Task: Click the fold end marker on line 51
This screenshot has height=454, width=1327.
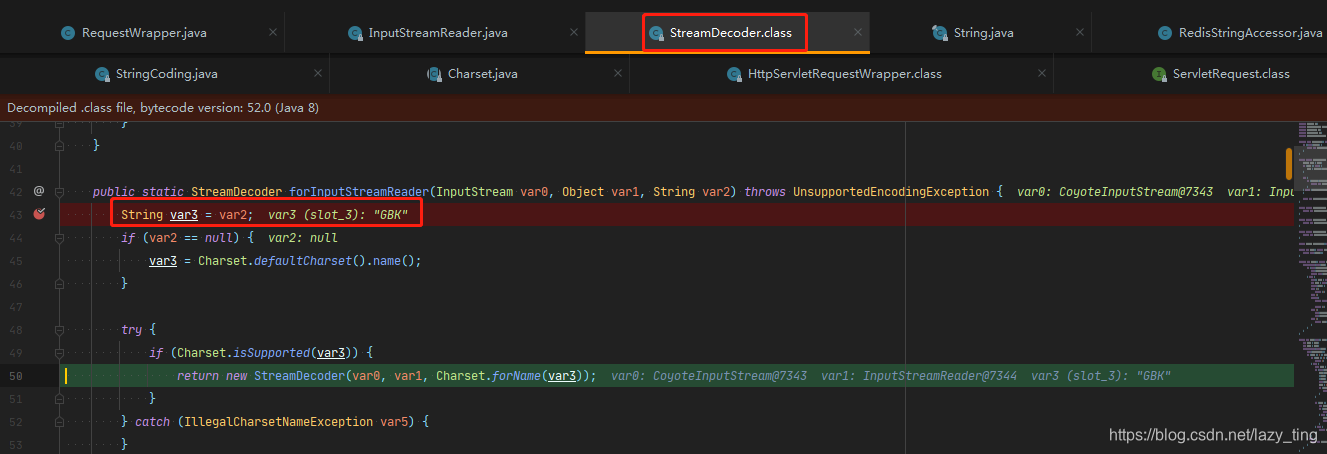Action: 62,399
